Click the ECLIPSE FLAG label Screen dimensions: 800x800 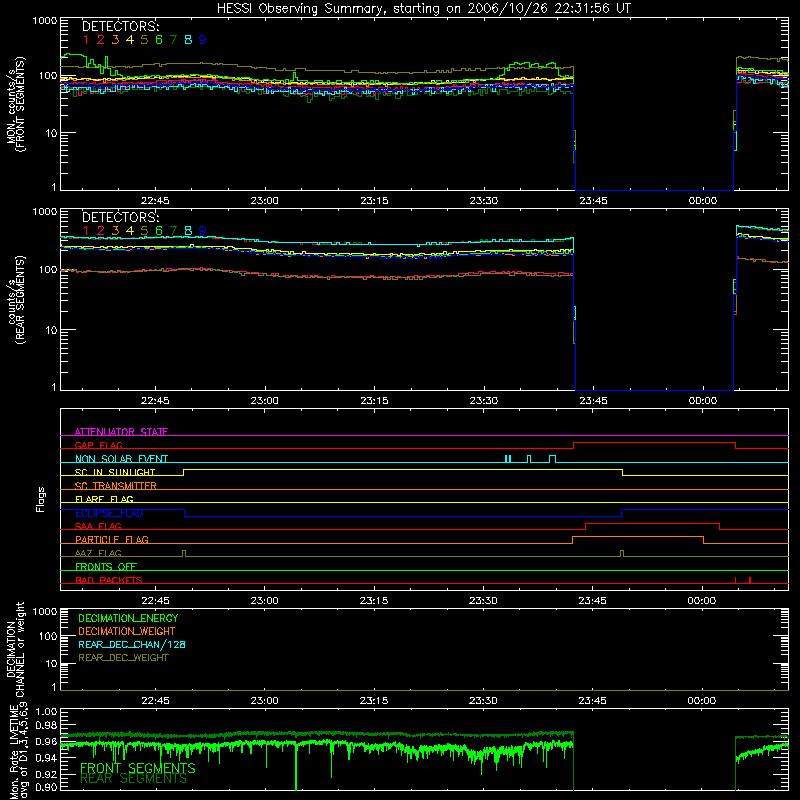point(109,513)
